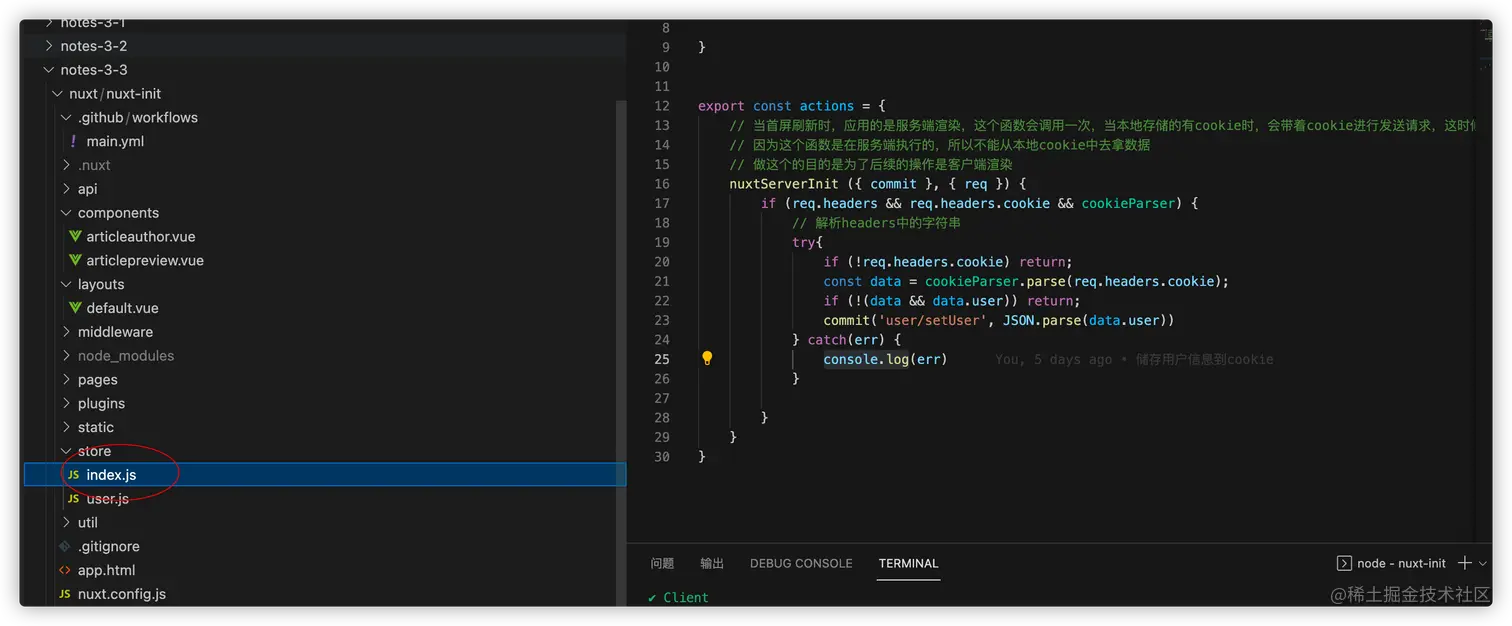Collapse the store folder
Screen dimensions: 1512x626
66,451
